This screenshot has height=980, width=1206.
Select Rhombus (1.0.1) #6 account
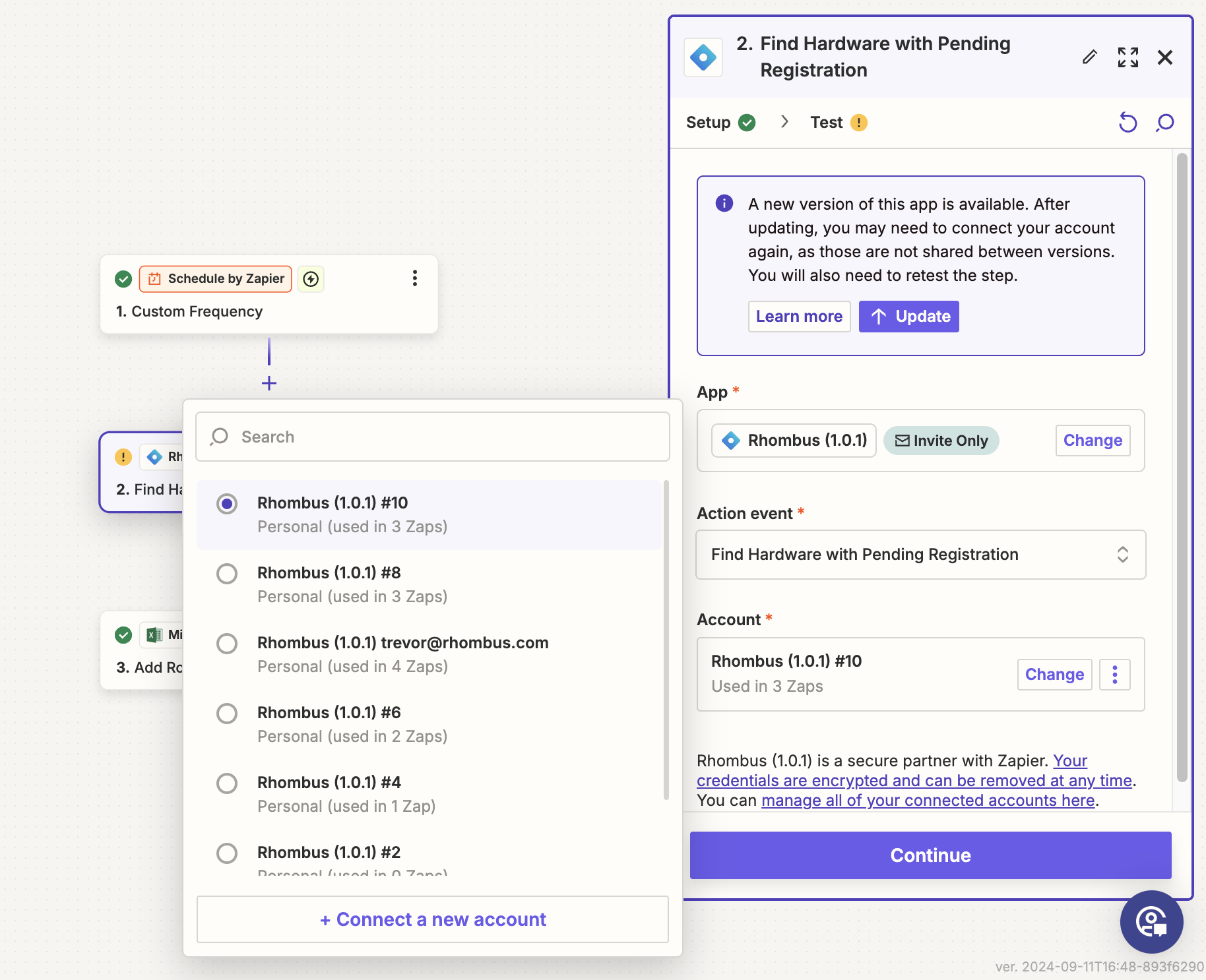(429, 724)
